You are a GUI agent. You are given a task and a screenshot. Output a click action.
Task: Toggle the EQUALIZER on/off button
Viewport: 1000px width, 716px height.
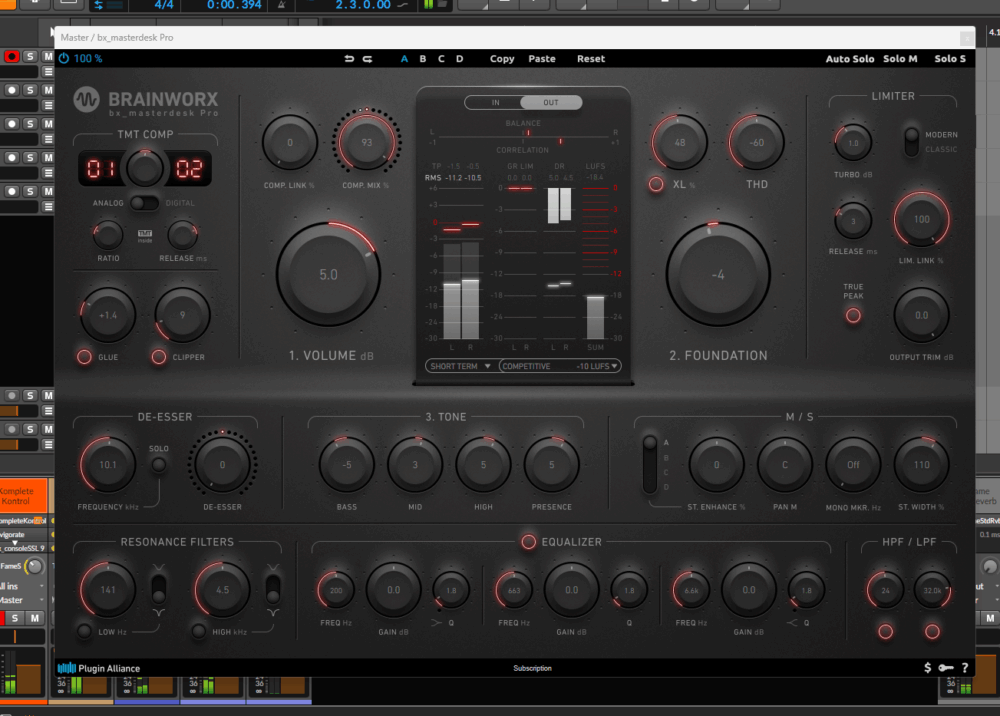pos(529,542)
